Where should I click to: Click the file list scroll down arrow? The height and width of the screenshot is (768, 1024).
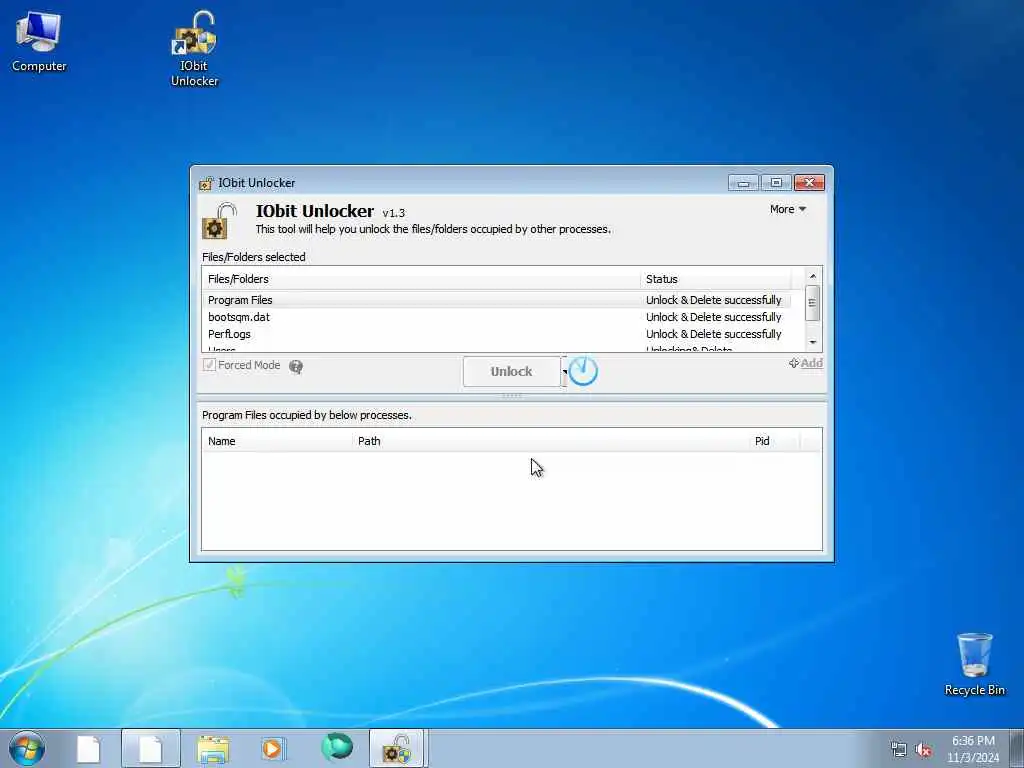tap(812, 342)
